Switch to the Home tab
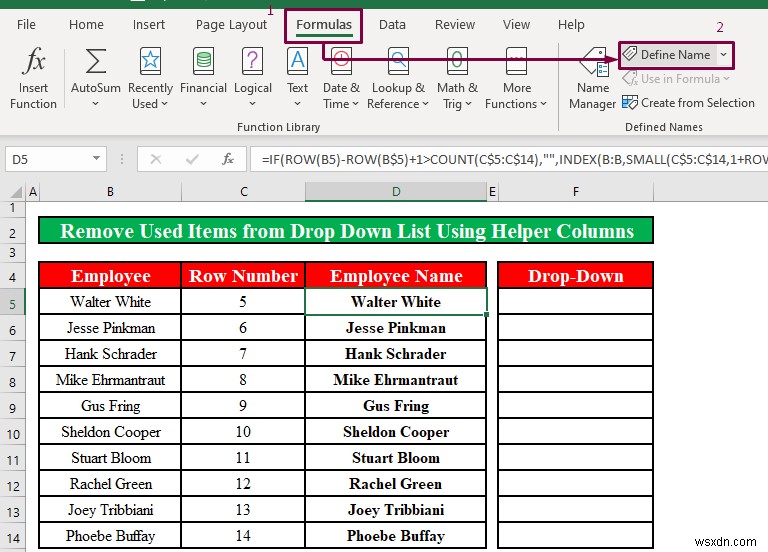Screen dimensions: 768x552 (x=86, y=24)
